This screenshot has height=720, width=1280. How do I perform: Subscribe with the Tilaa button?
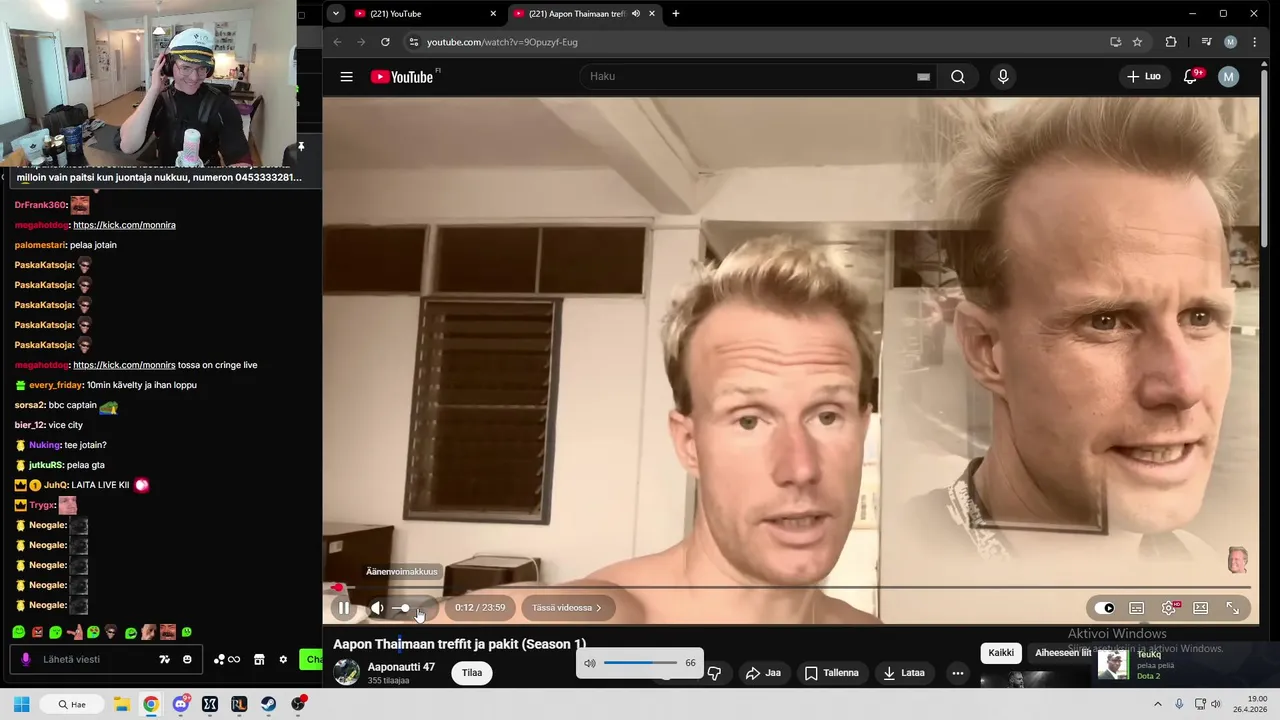pos(472,673)
